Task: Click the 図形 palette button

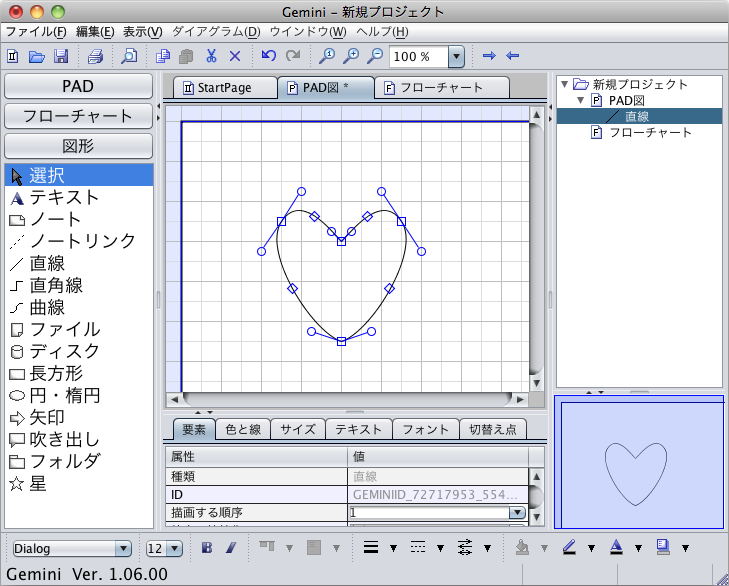Action: click(x=78, y=146)
